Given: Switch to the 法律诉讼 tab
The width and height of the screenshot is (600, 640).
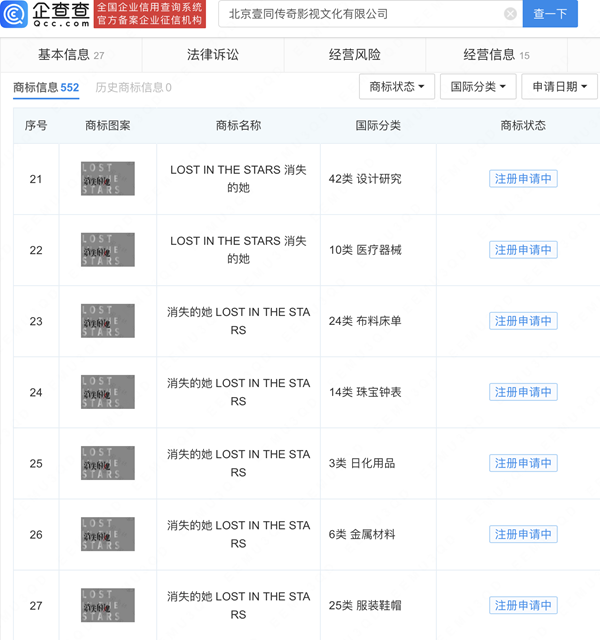Looking at the screenshot, I should pyautogui.click(x=213, y=55).
